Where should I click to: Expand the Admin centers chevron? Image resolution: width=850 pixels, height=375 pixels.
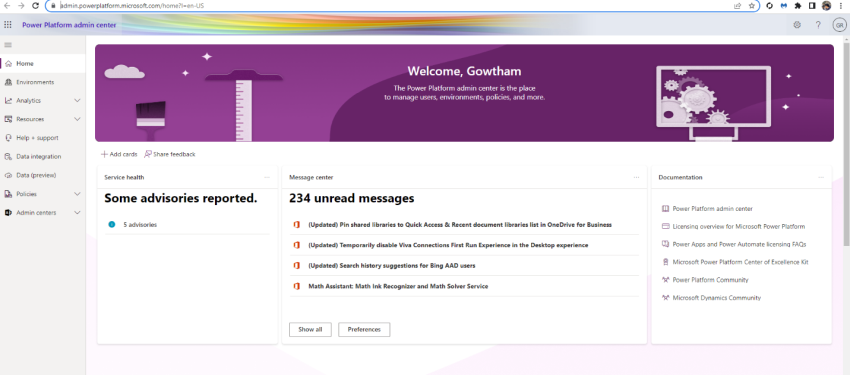pos(77,213)
